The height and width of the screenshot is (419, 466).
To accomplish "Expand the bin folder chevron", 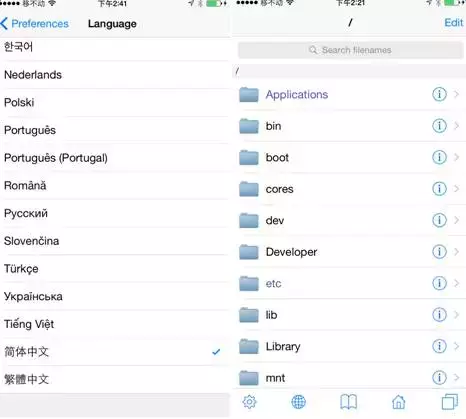I will (x=456, y=126).
